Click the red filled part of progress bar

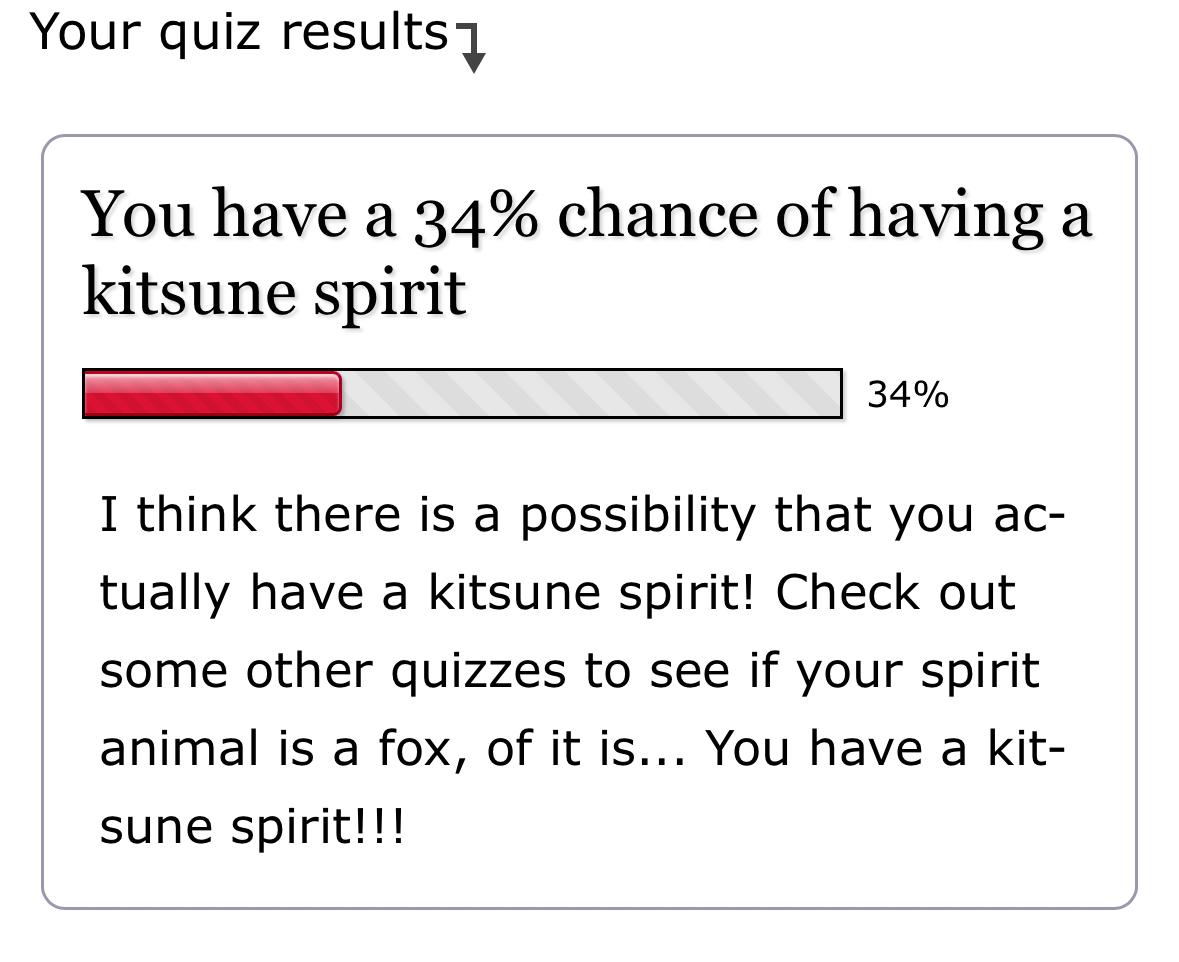212,393
